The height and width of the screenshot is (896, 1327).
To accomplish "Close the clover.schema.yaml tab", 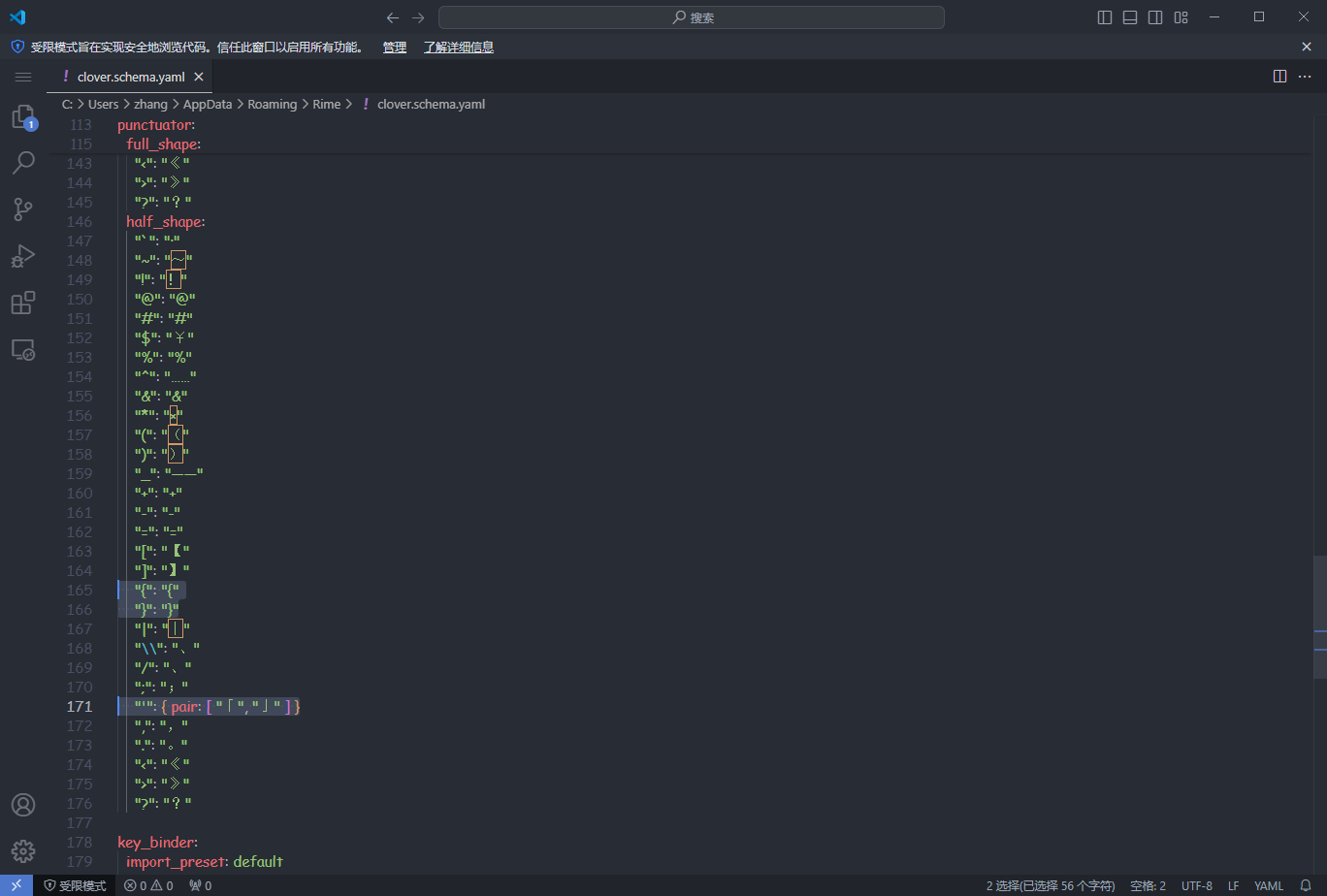I will click(x=199, y=77).
